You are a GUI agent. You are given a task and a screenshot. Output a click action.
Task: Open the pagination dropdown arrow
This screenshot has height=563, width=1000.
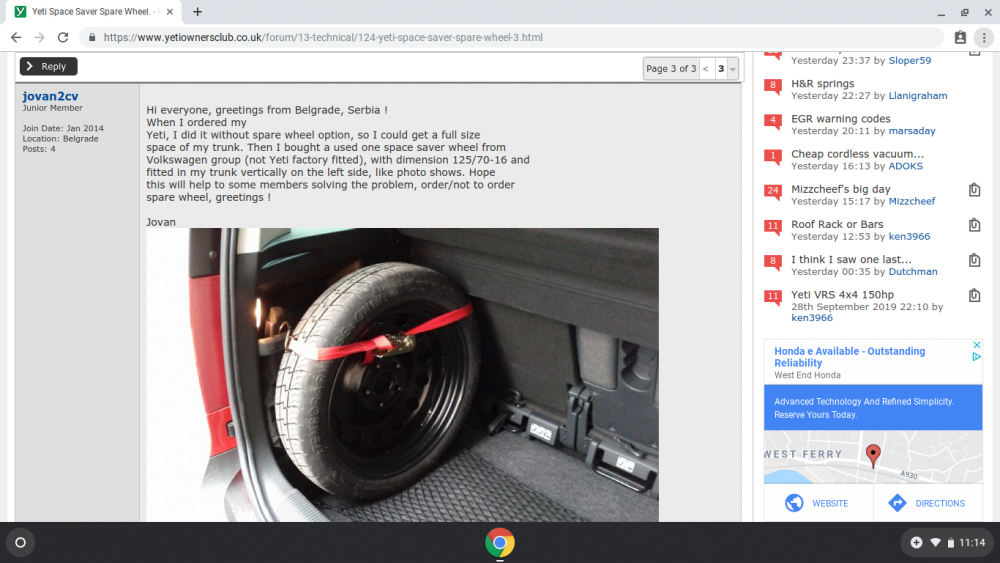[x=733, y=69]
